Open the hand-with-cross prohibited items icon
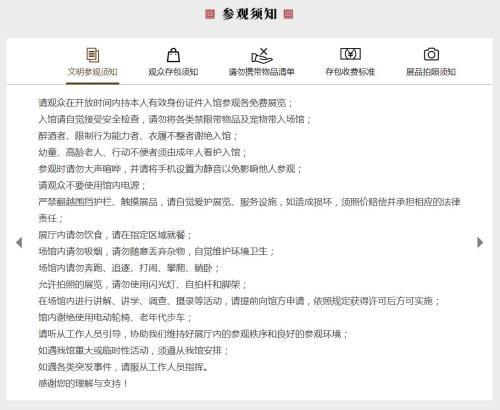This screenshot has width=500, height=410. 262,55
